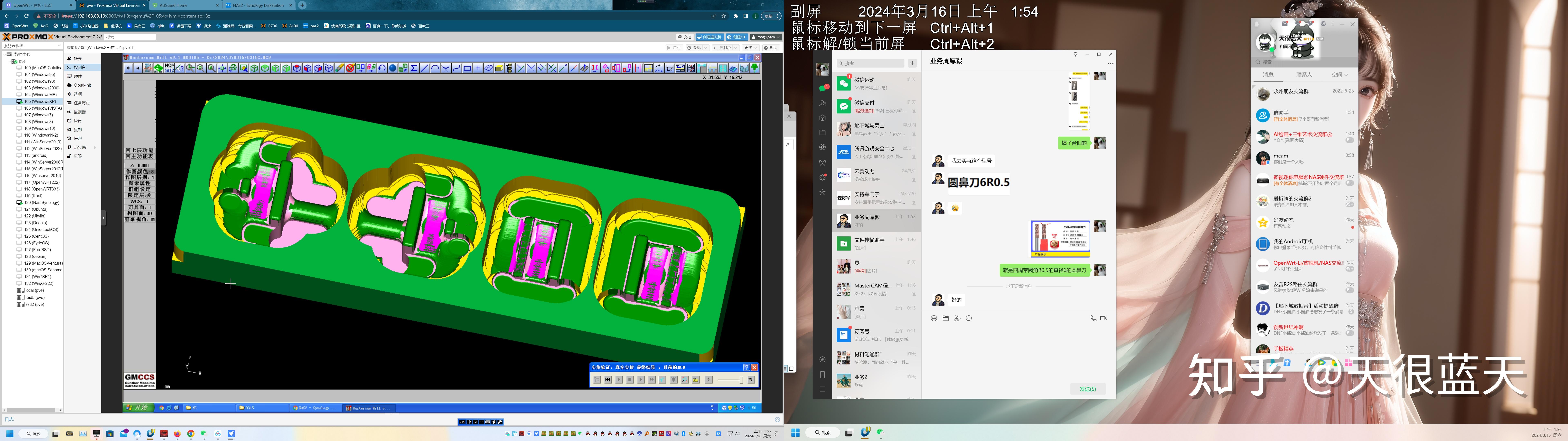This screenshot has height=441, width=1568.
Task: Open the product image thumbnail in WeChat chat
Action: [1060, 239]
